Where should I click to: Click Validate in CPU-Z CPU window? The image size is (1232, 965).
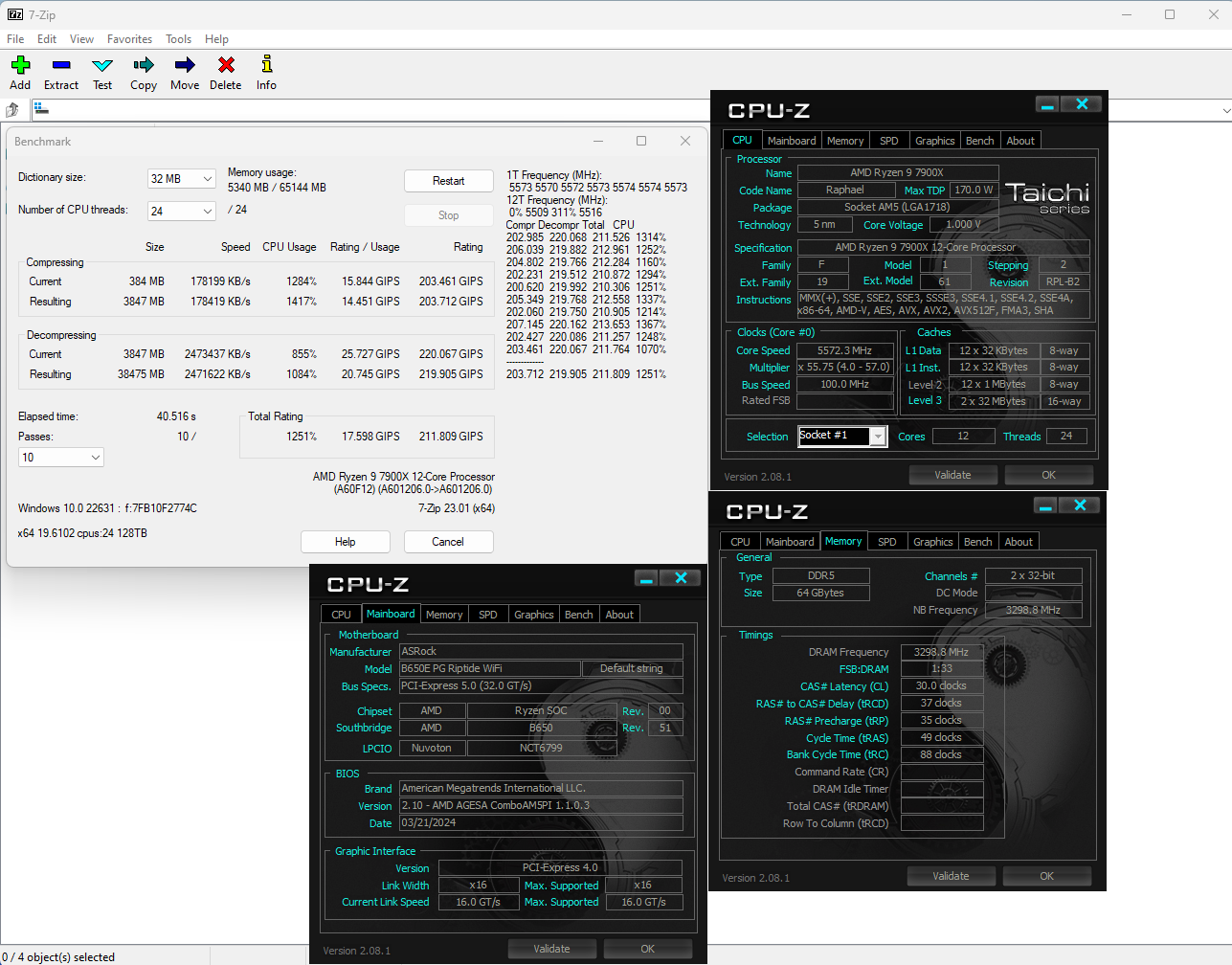pyautogui.click(x=952, y=475)
